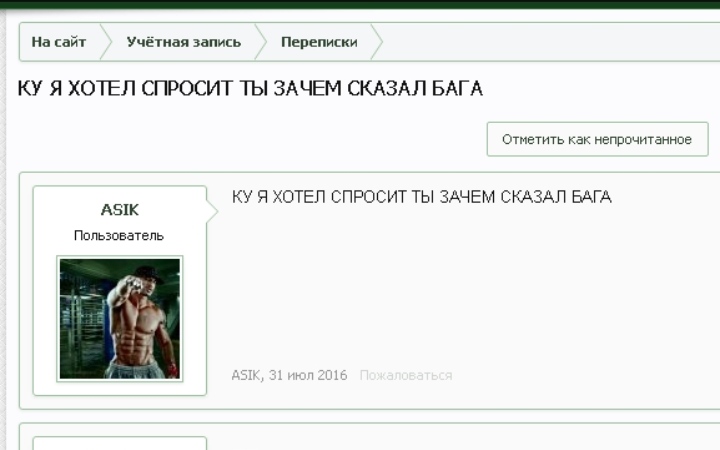The width and height of the screenshot is (720, 450).
Task: Click the empty area of the breadcrumb bar
Action: [x=550, y=42]
